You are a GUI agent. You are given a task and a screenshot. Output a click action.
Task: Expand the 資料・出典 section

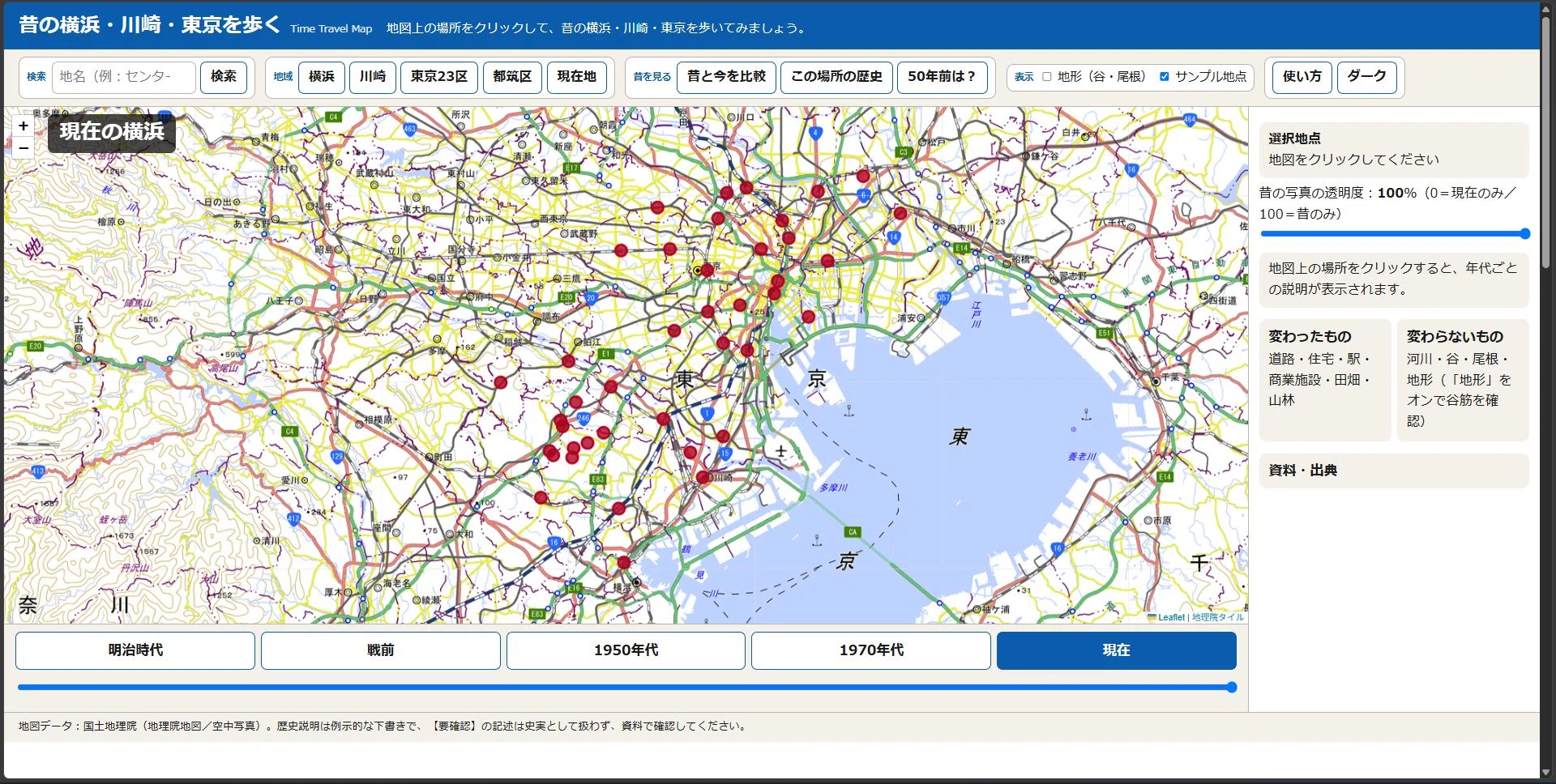[1394, 471]
